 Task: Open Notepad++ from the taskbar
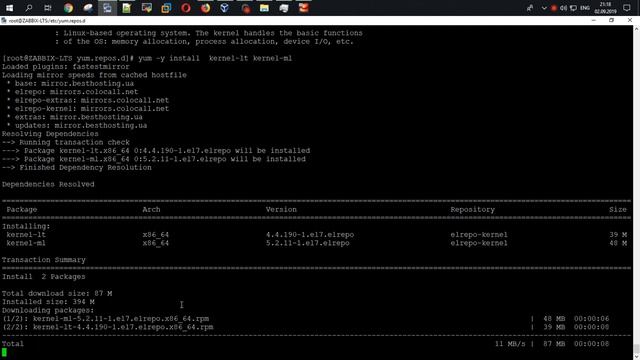click(x=127, y=8)
